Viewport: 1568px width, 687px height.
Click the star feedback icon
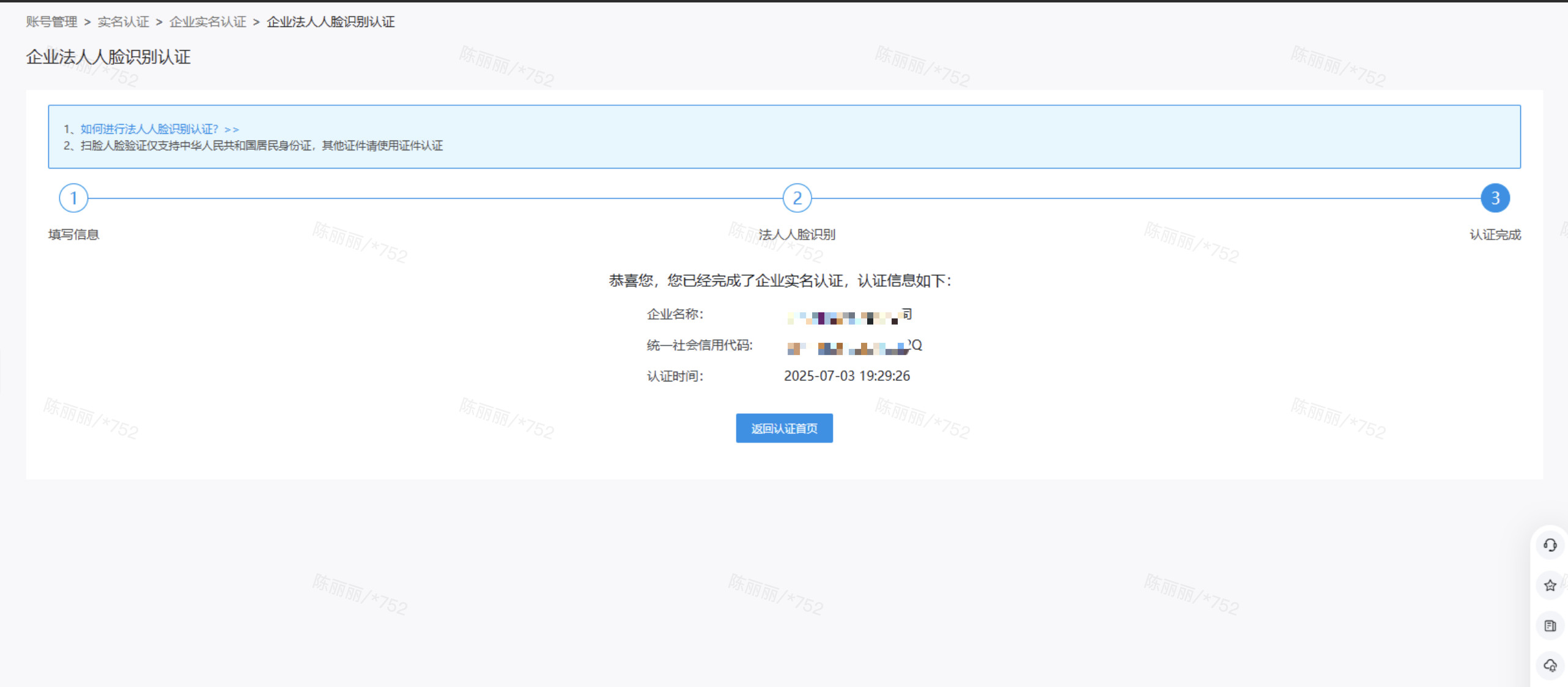(1549, 585)
